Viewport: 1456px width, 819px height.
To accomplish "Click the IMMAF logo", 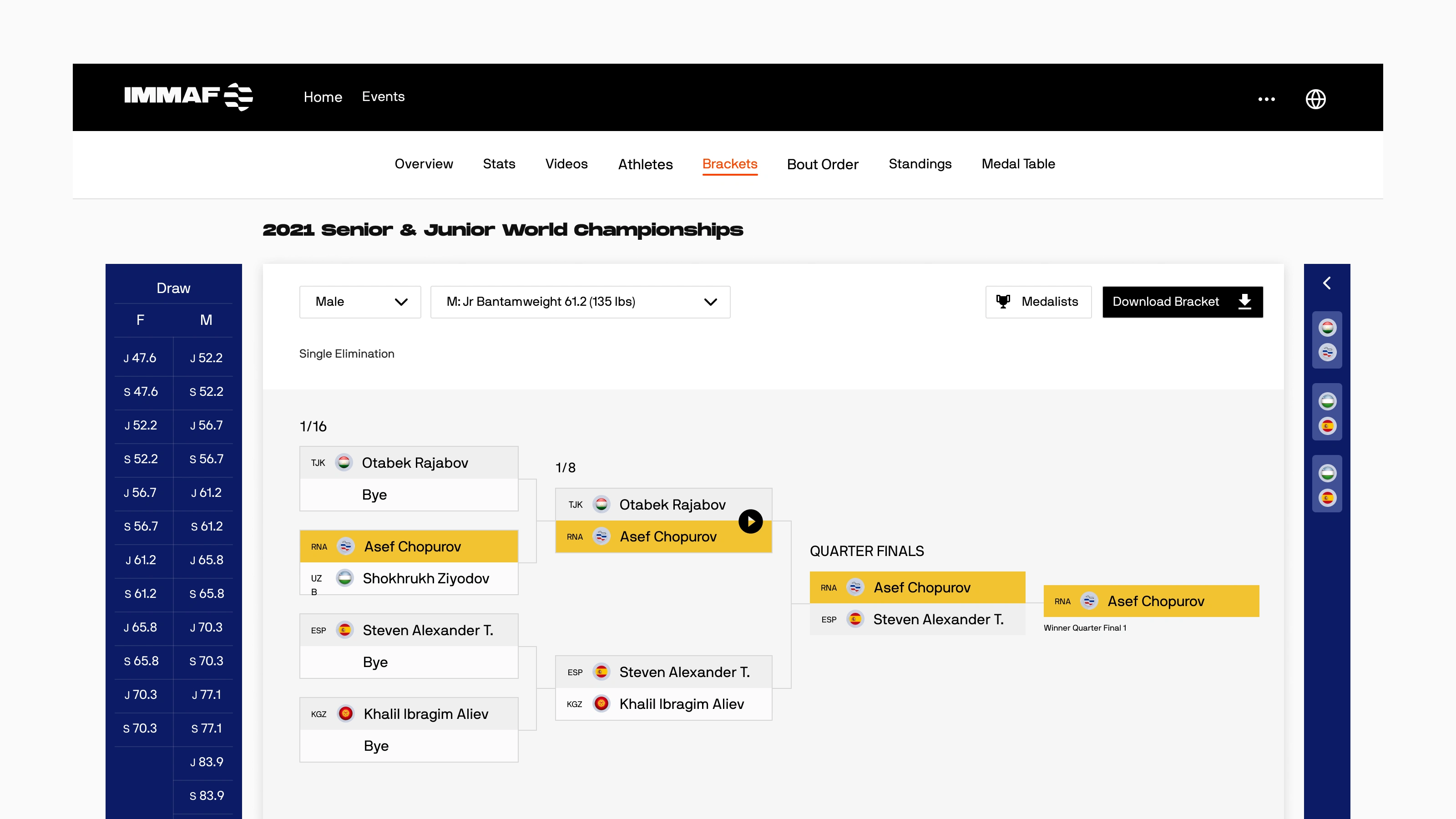I will tap(188, 96).
